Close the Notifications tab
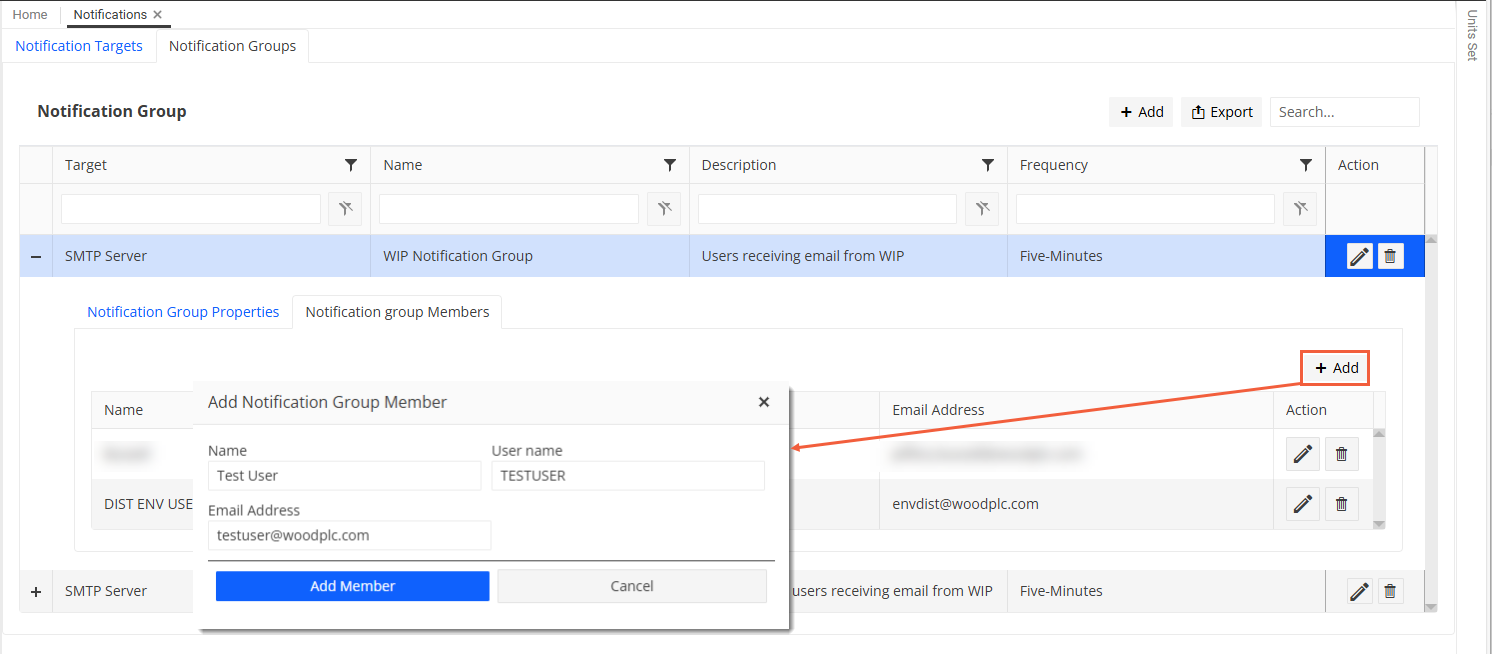Image resolution: width=1492 pixels, height=654 pixels. [x=158, y=14]
